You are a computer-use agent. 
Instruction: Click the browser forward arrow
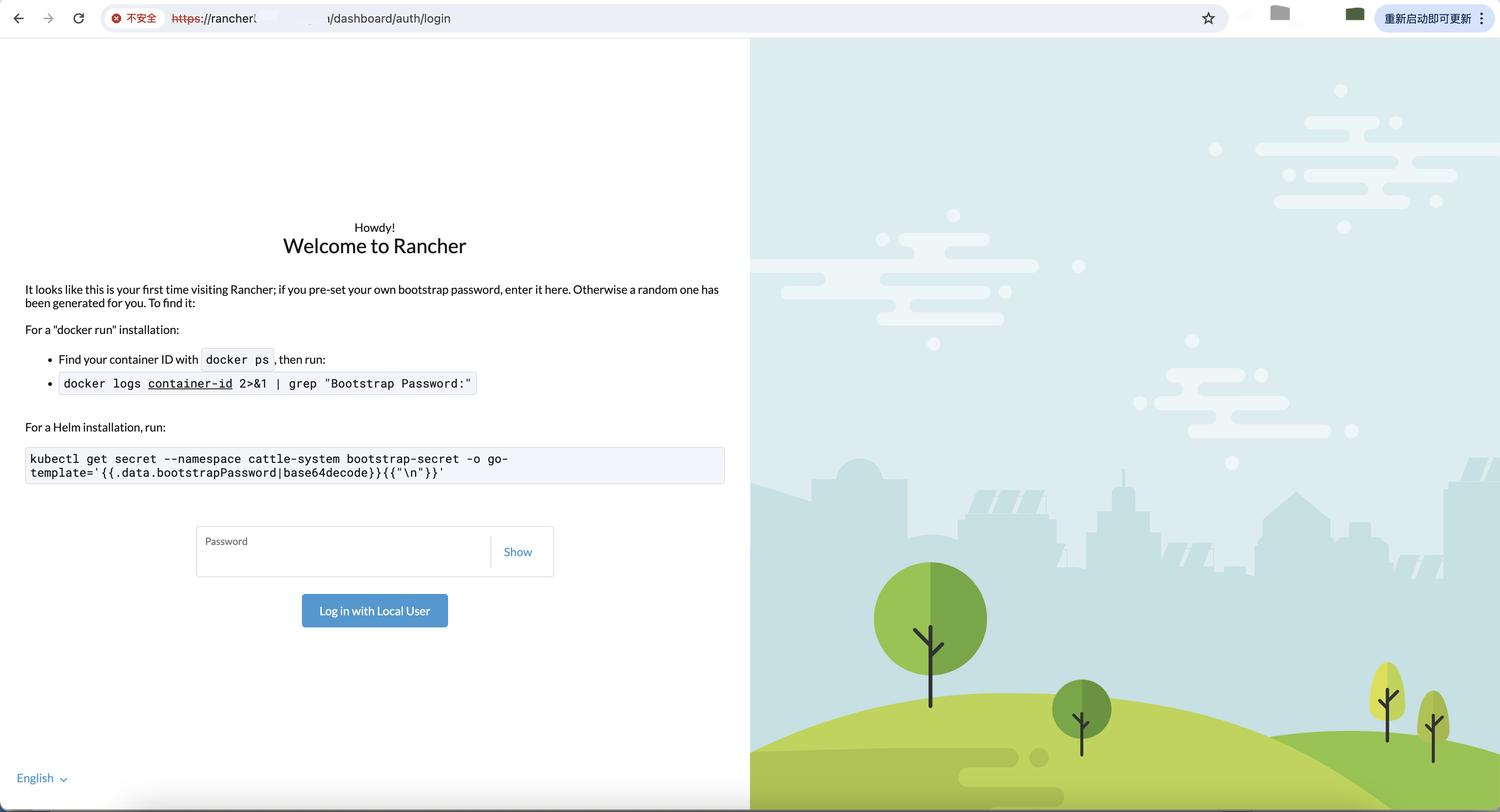(x=48, y=19)
